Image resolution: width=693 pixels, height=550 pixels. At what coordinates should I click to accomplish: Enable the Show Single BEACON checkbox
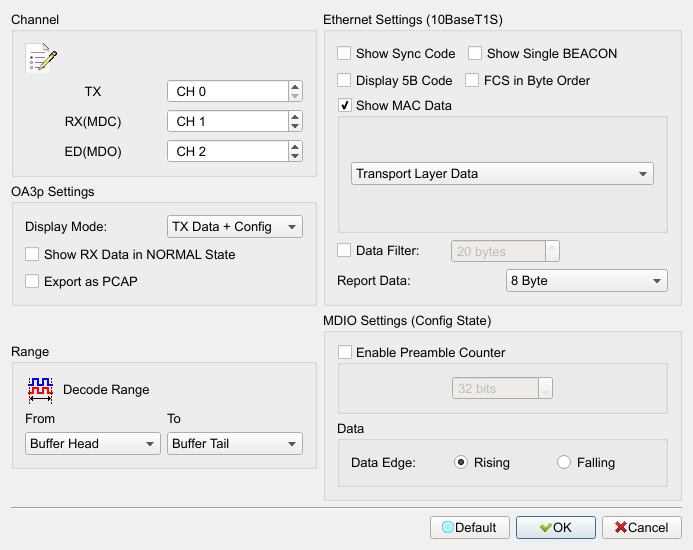[x=475, y=53]
